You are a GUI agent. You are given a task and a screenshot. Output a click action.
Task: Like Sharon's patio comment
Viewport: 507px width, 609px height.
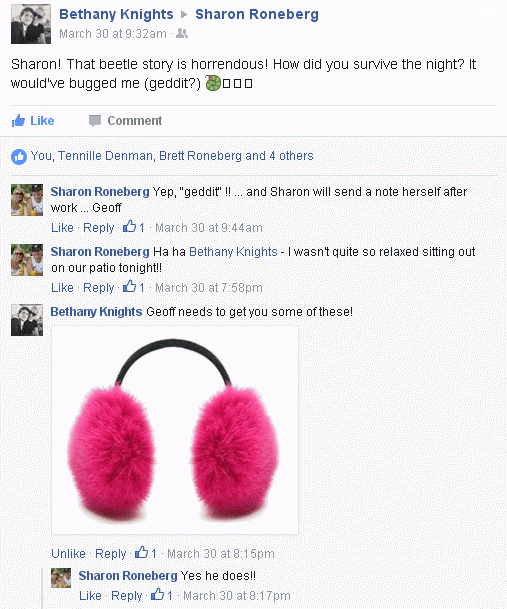pyautogui.click(x=62, y=287)
